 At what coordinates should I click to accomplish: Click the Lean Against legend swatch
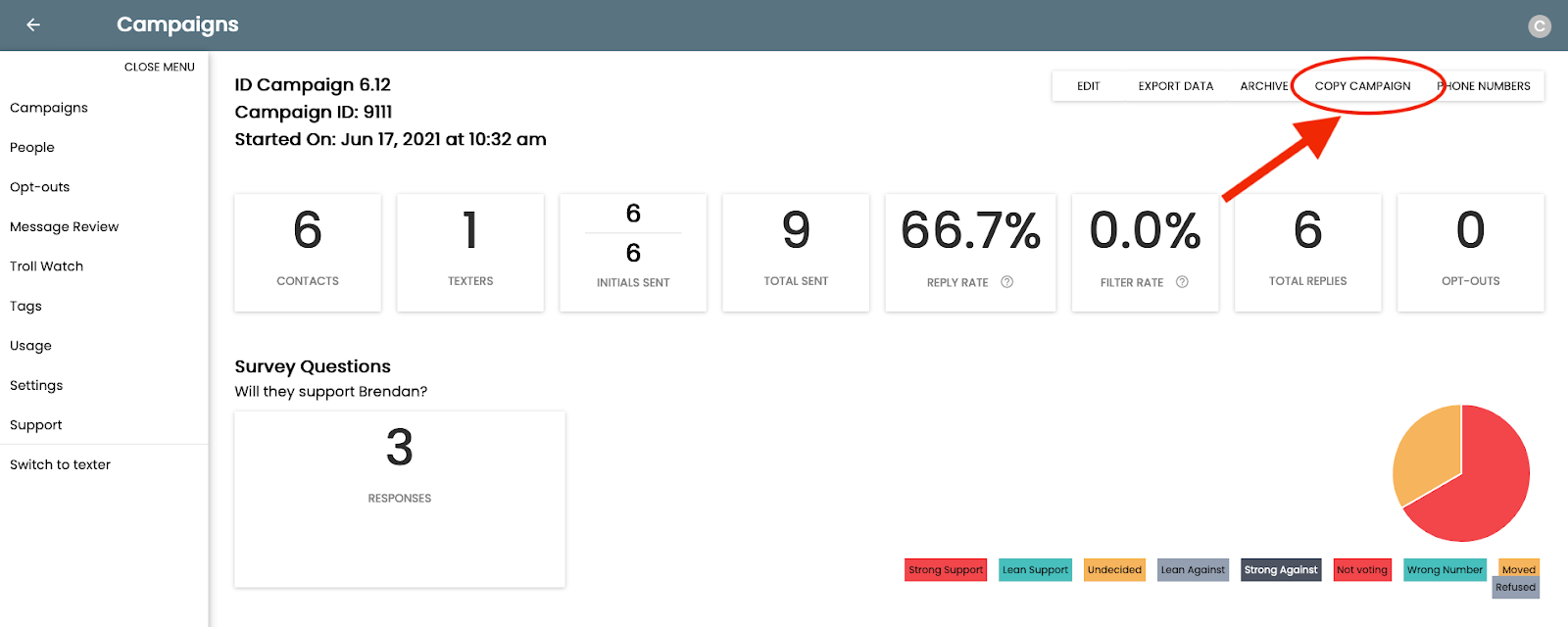click(1193, 570)
